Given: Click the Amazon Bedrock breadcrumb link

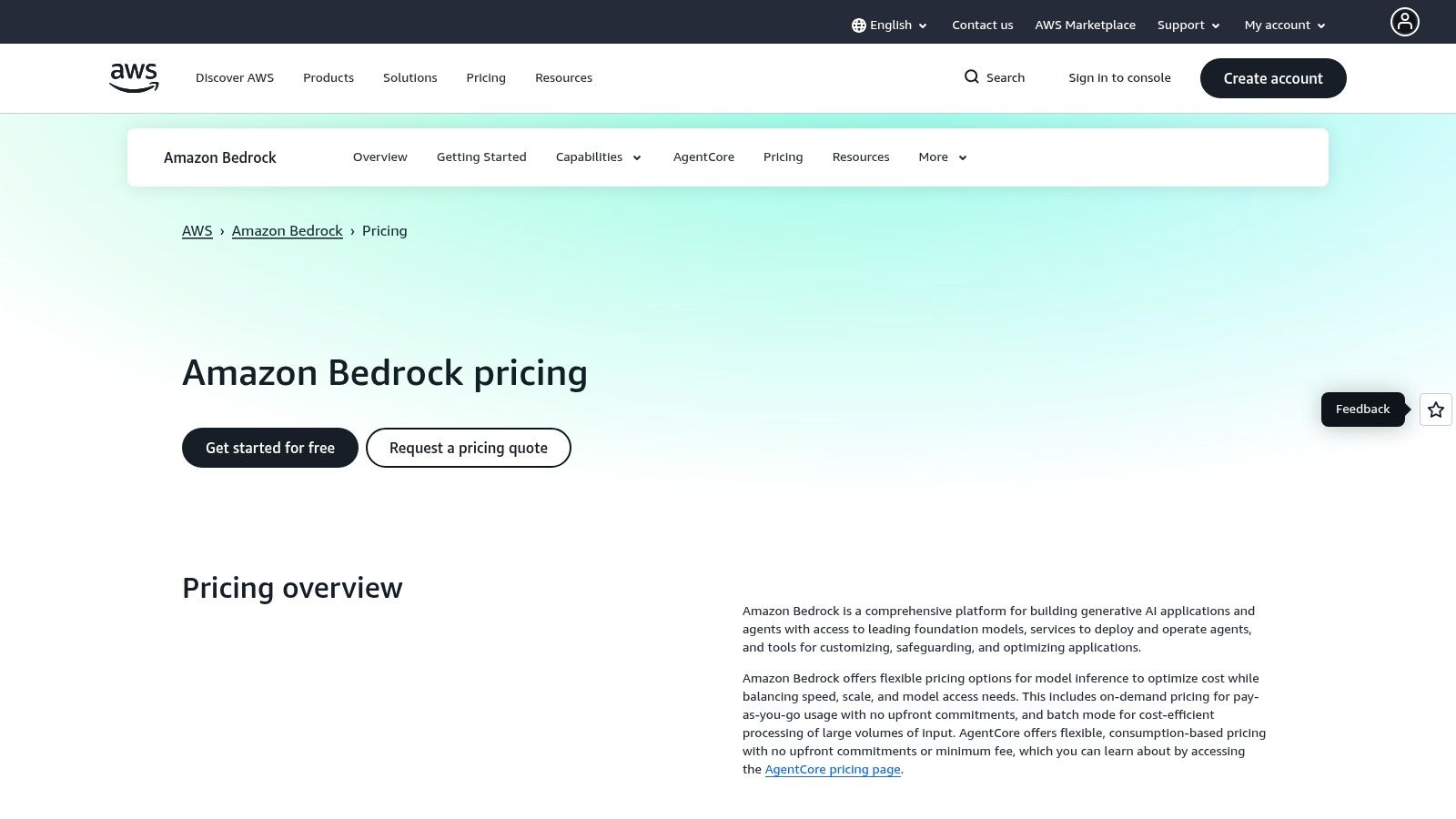Looking at the screenshot, I should coord(287,230).
